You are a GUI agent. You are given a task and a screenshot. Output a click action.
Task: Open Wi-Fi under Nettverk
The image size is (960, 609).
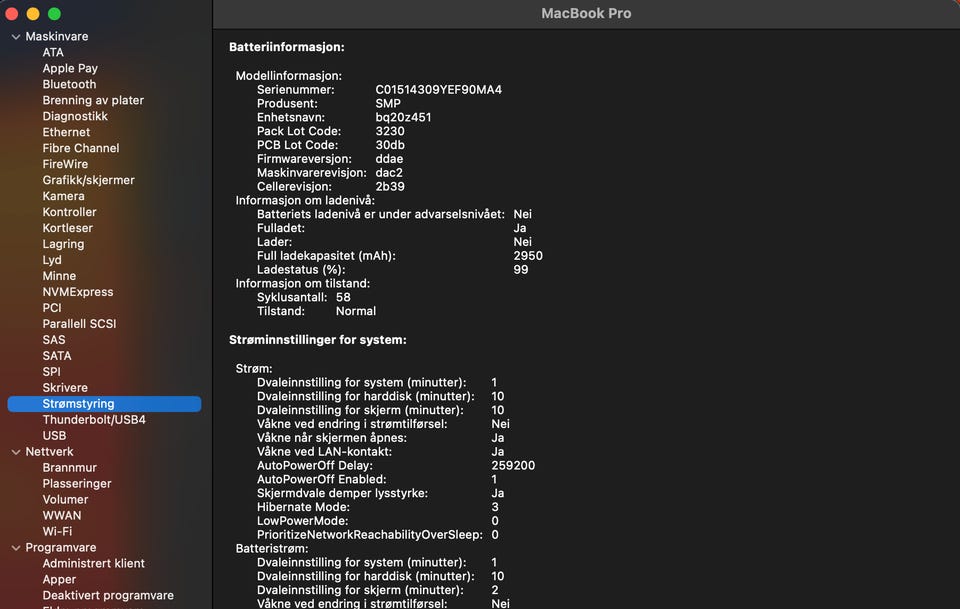point(57,531)
